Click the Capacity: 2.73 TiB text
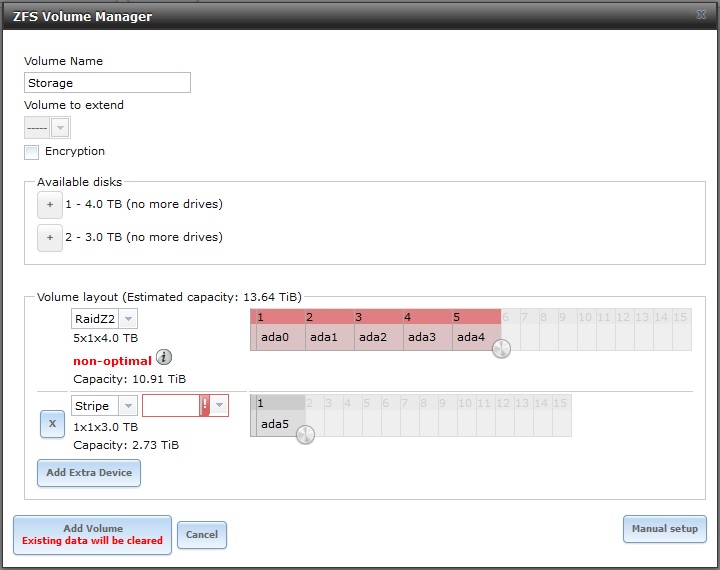This screenshot has height=570, width=720. coord(126,445)
